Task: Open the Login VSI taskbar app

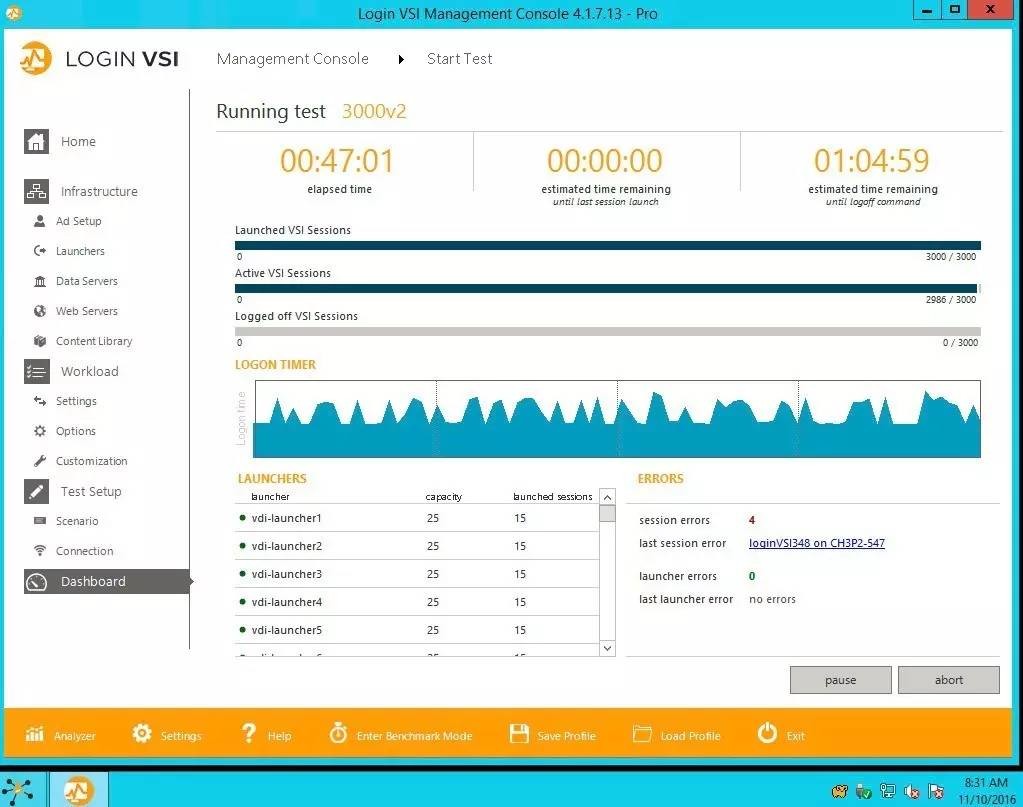Action: point(78,791)
